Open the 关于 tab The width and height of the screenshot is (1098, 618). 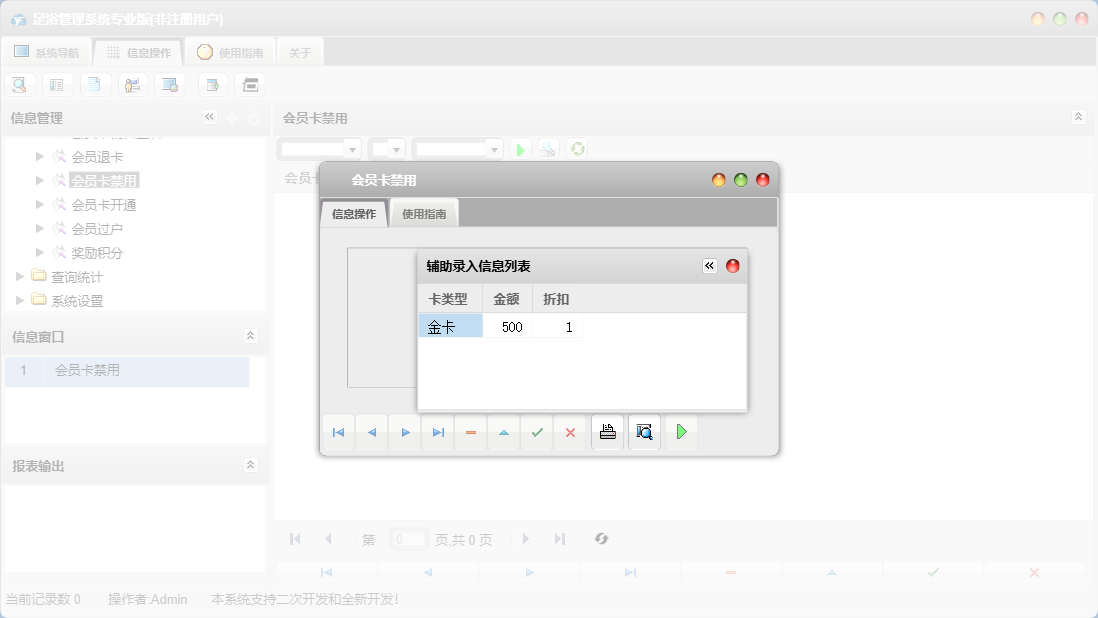pyautogui.click(x=300, y=52)
